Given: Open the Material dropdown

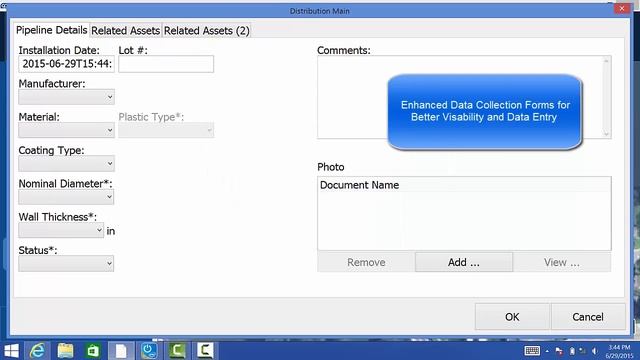Looking at the screenshot, I should (x=66, y=131).
